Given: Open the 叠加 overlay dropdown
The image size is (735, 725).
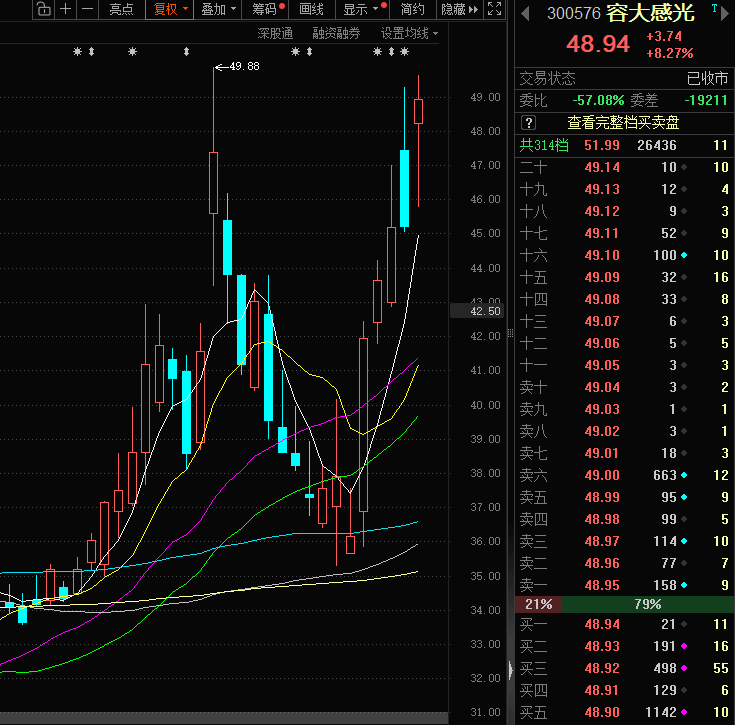Looking at the screenshot, I should click(218, 9).
